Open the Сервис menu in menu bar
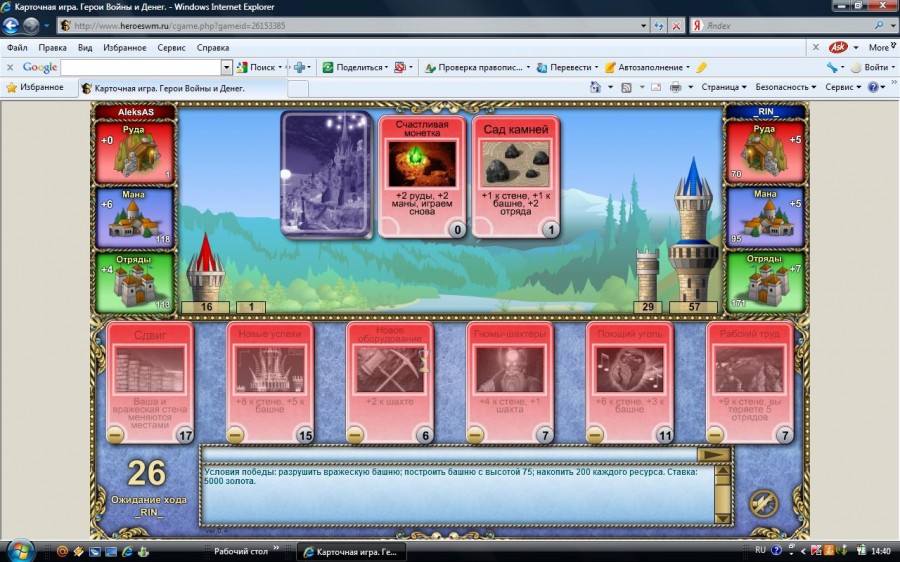900x562 pixels. point(170,47)
